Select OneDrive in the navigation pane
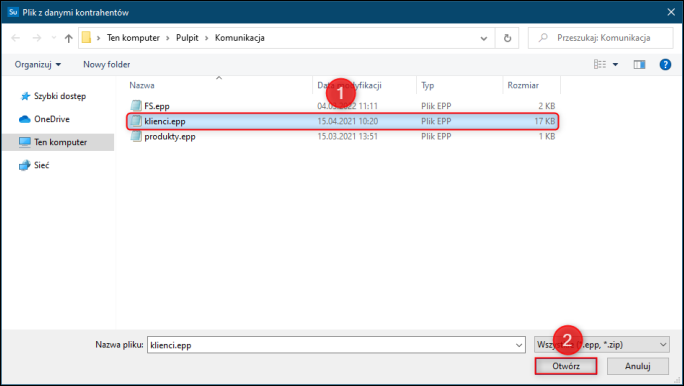 [51, 119]
